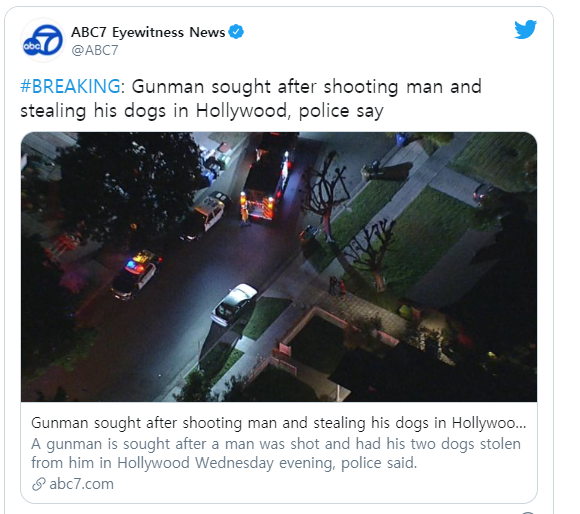Viewport: 580px width, 514px height.
Task: Open the card headline starting with Gunman sought
Action: 279,423
